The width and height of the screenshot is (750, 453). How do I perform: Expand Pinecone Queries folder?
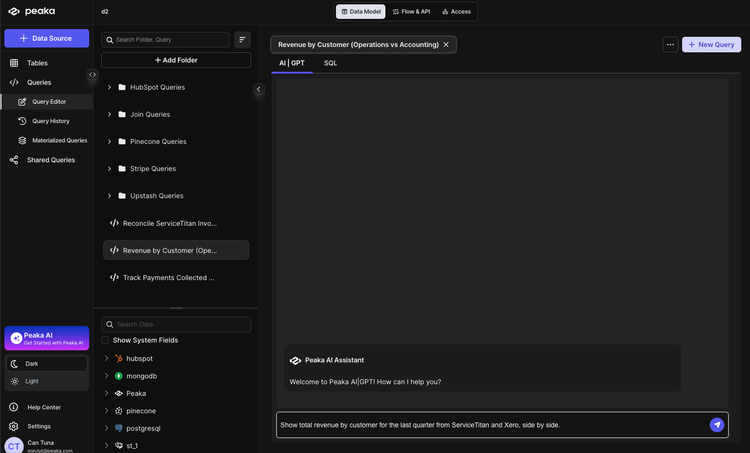[x=110, y=142]
